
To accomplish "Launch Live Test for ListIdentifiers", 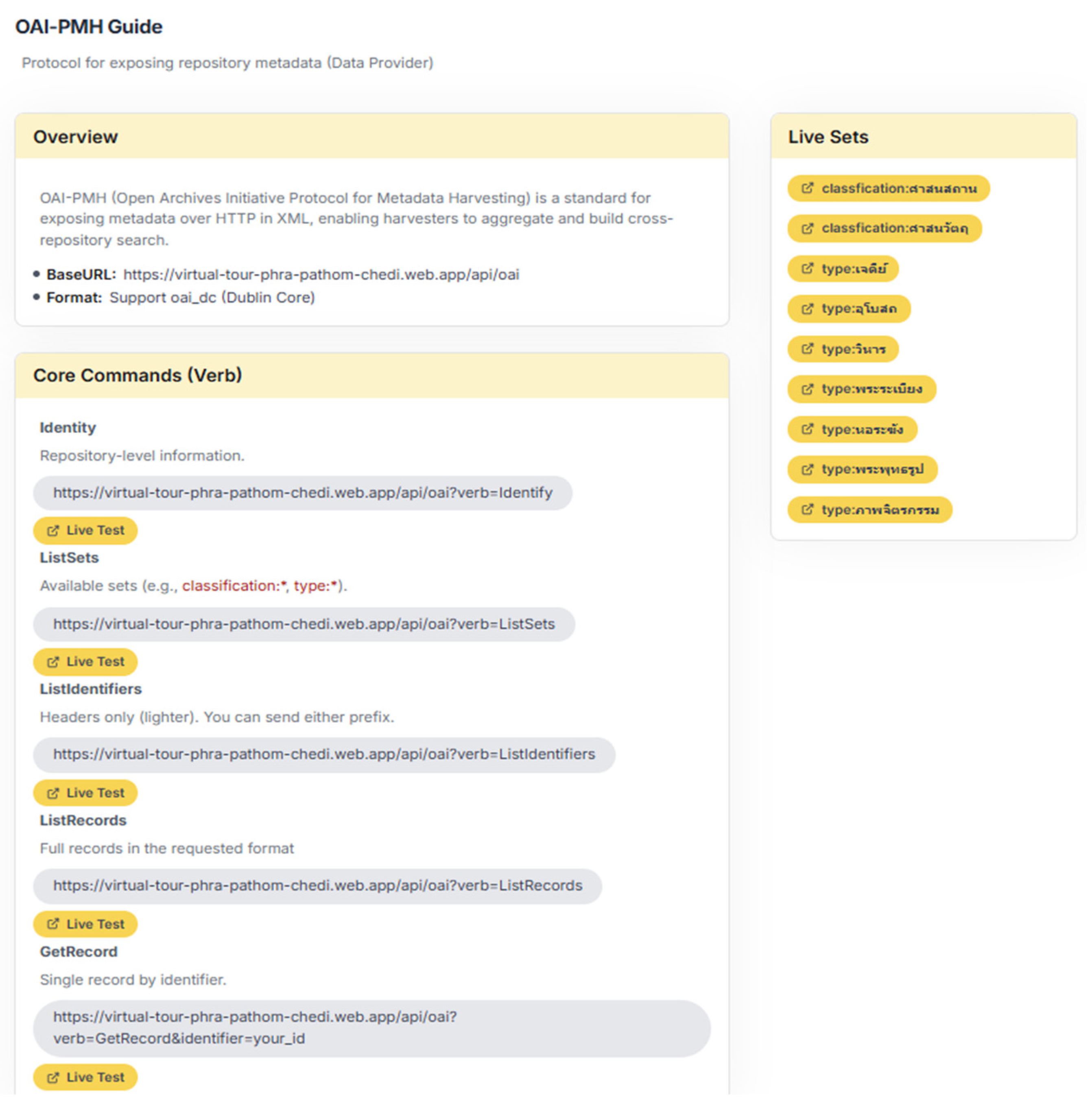I will click(x=85, y=793).
